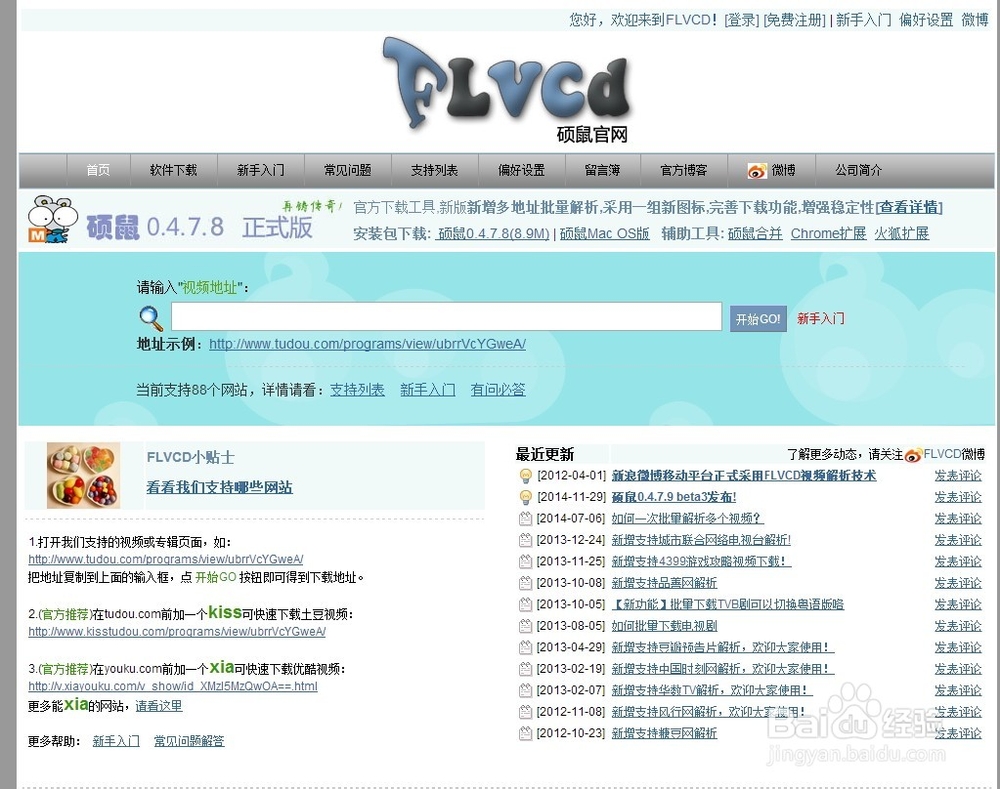Image resolution: width=1000 pixels, height=789 pixels.
Task: Click the note icon for the 2012-10-23 entry
Action: point(526,733)
